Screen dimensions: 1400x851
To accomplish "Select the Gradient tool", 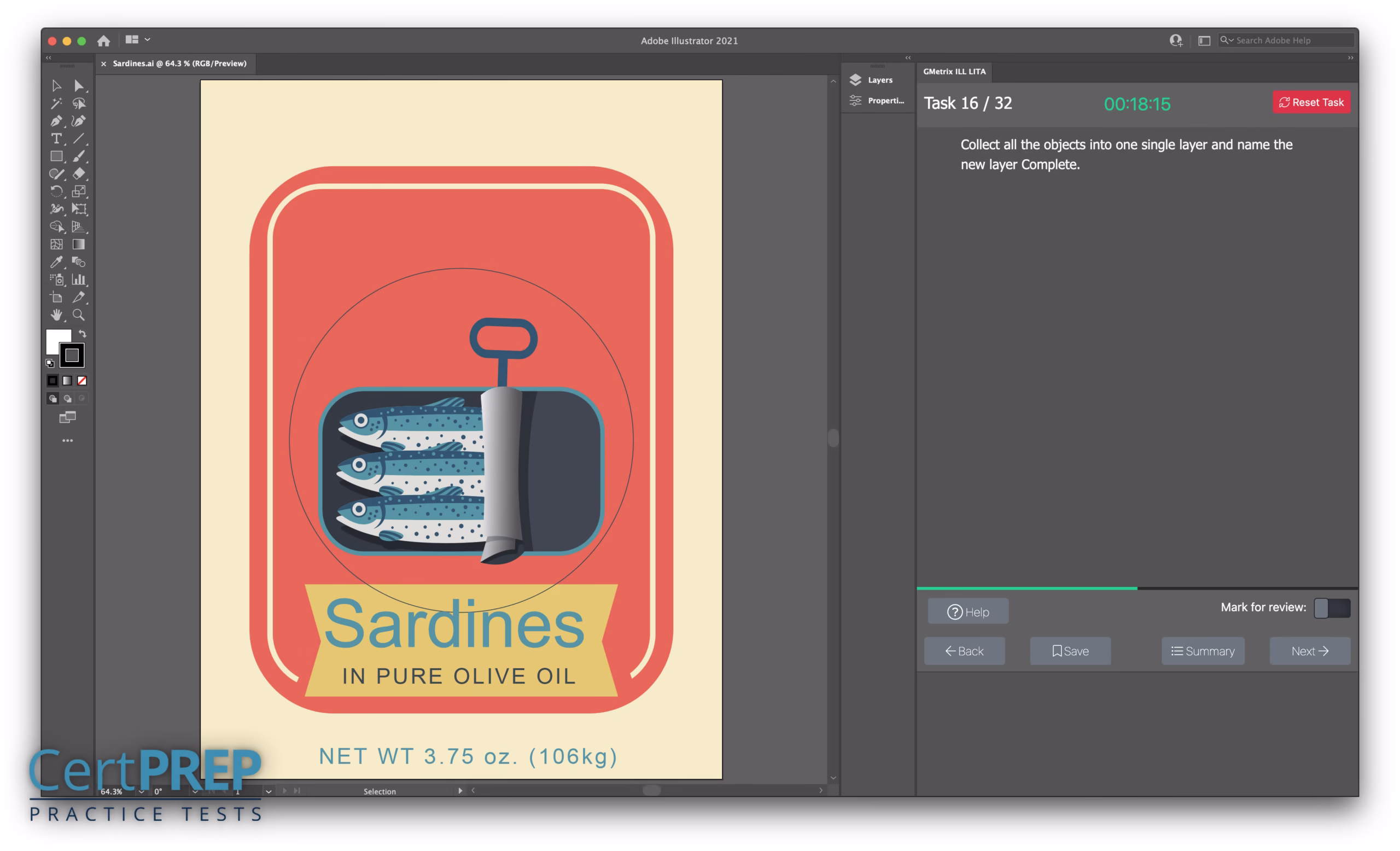I will 79,244.
